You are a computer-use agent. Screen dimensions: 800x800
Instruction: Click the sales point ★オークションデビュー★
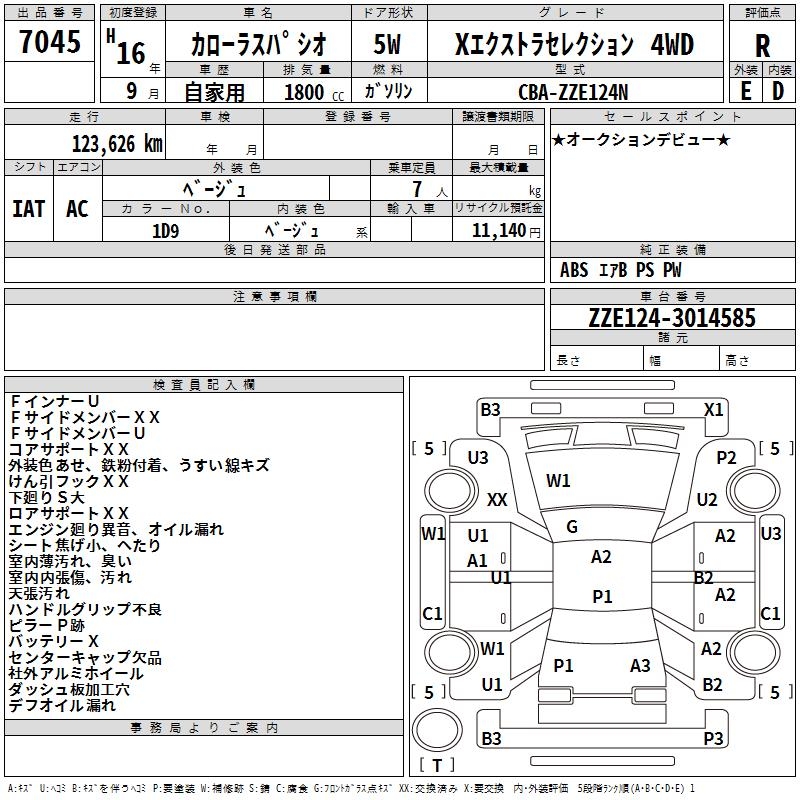point(641,139)
